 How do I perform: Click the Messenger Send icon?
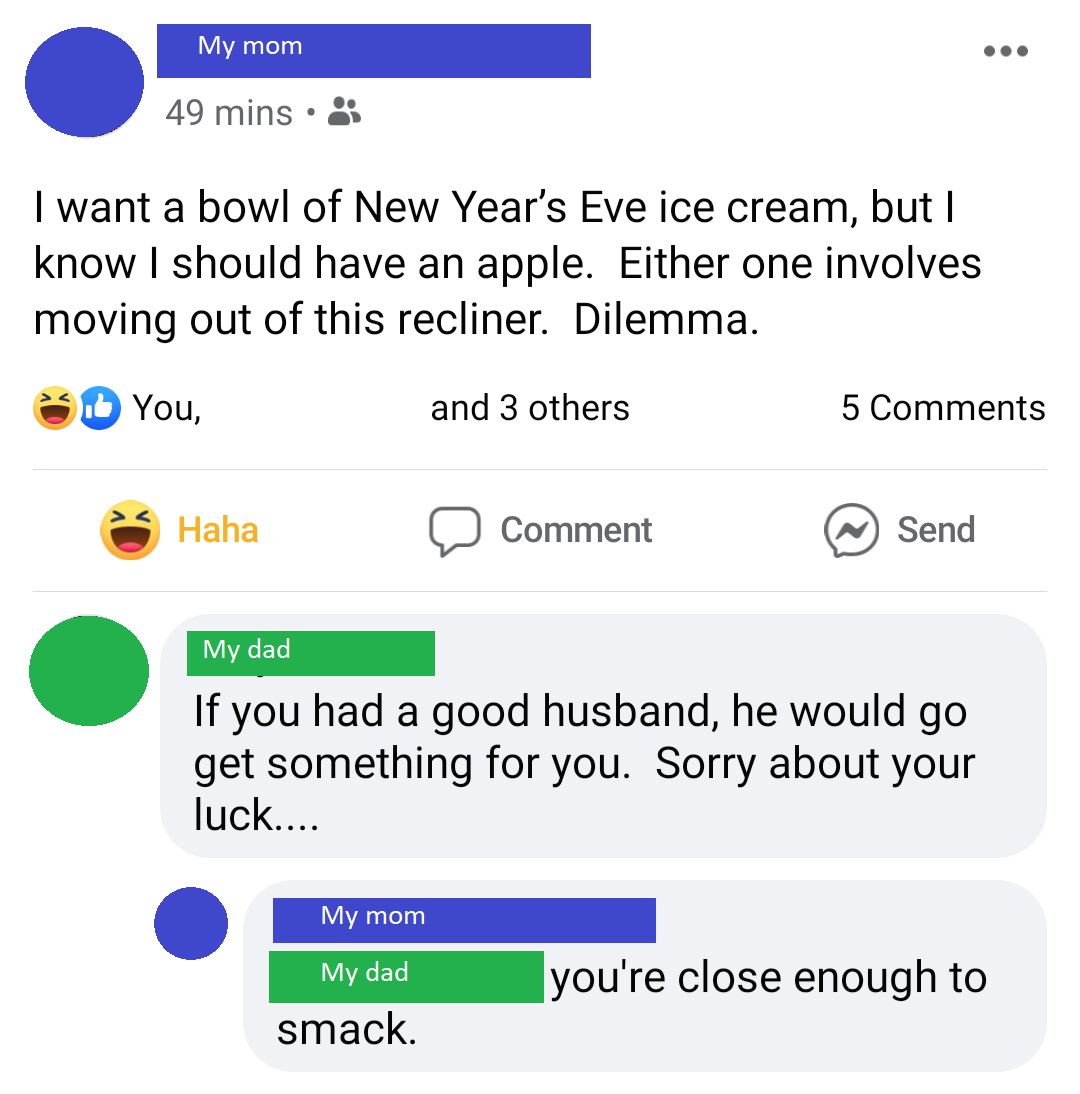(851, 530)
